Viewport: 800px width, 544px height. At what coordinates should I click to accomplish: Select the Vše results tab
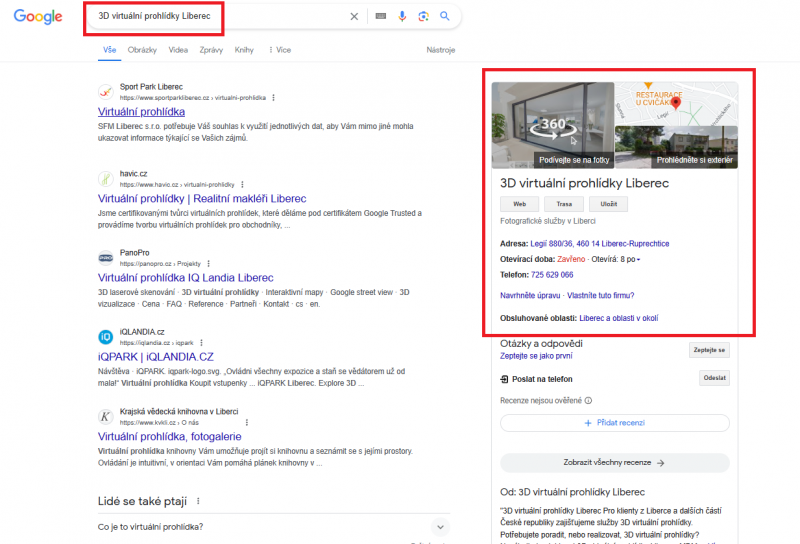[x=110, y=50]
